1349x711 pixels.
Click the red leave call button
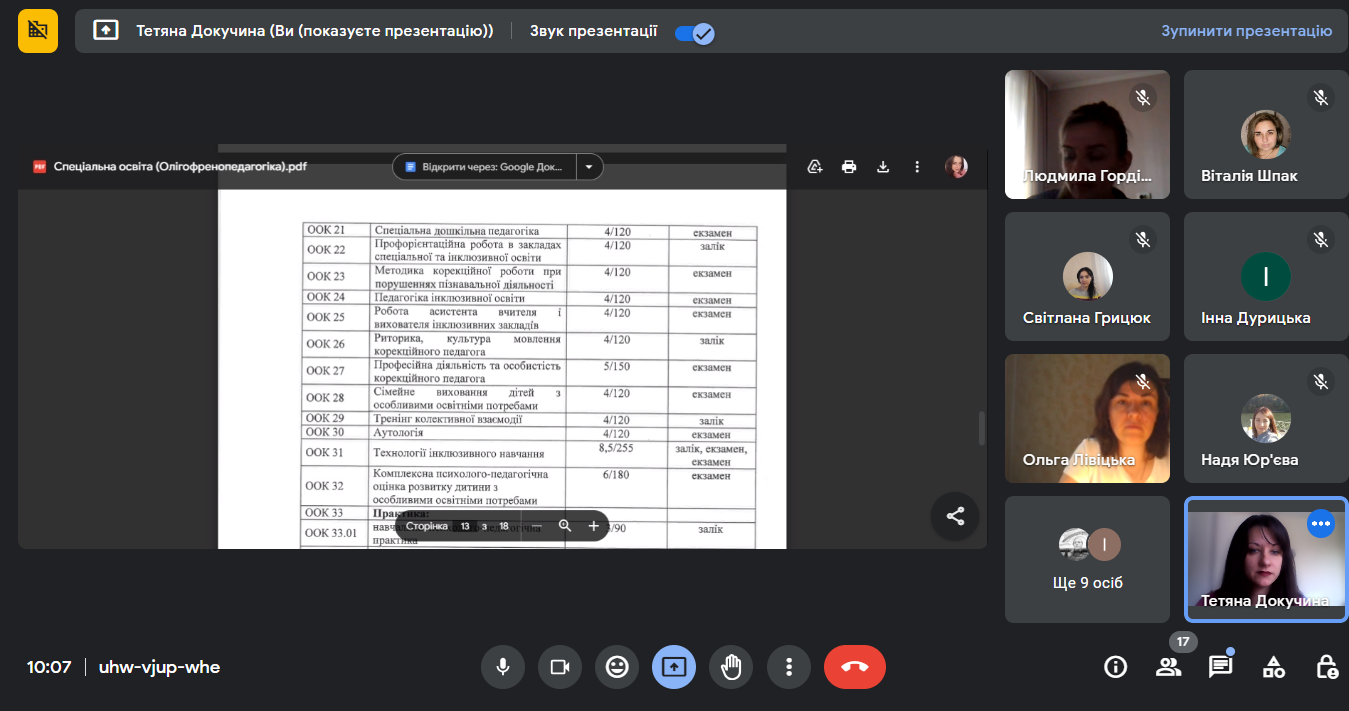pyautogui.click(x=854, y=667)
